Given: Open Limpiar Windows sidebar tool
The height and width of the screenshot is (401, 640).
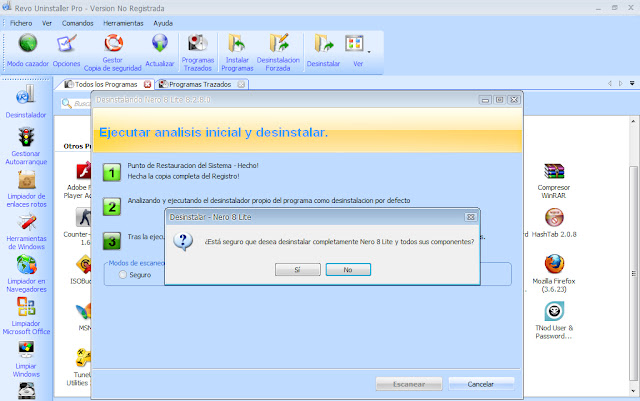Looking at the screenshot, I should (x=26, y=359).
